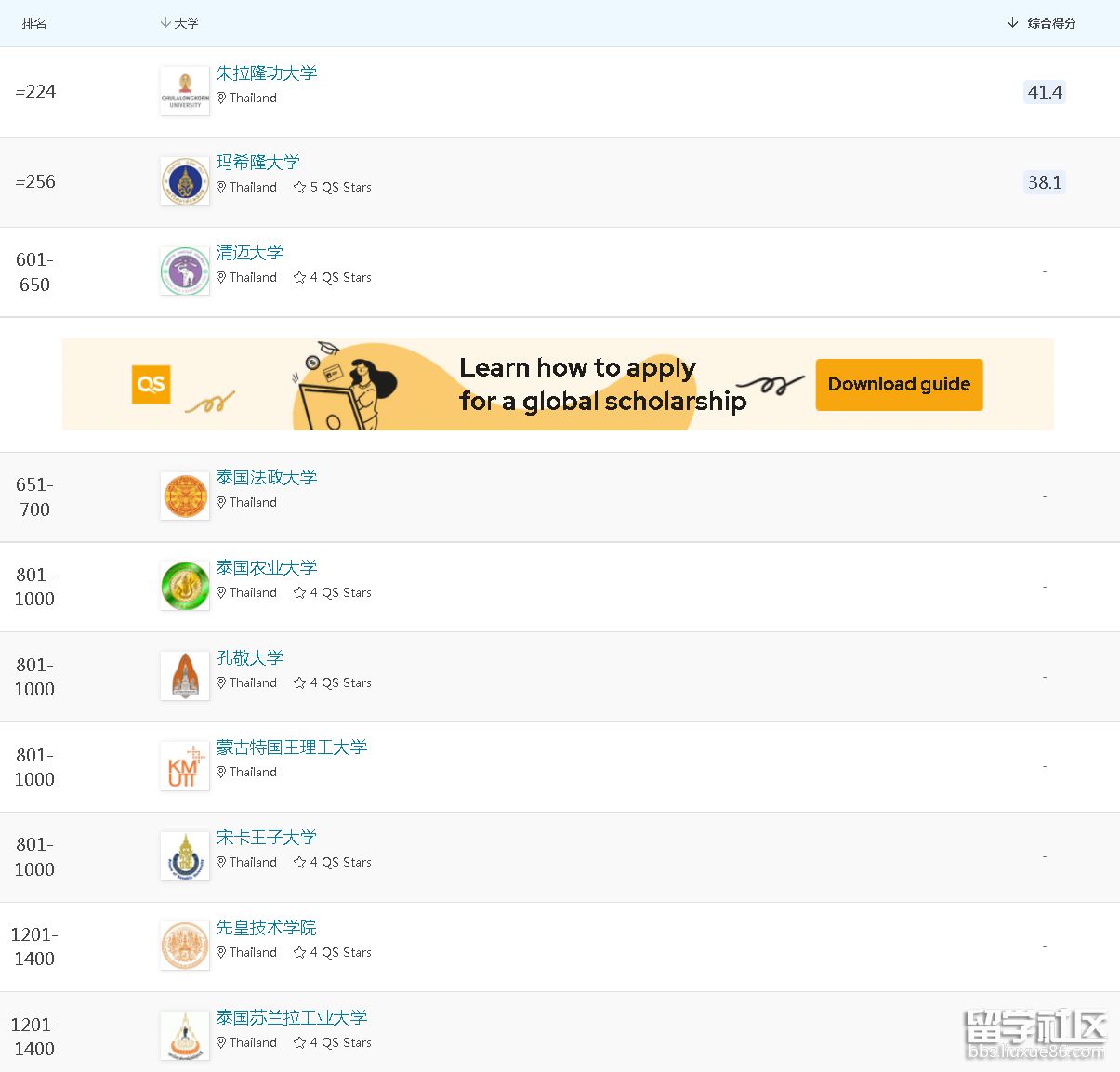Click the Prince of Songkla University logo
Image resolution: width=1120 pixels, height=1072 pixels.
coord(185,856)
